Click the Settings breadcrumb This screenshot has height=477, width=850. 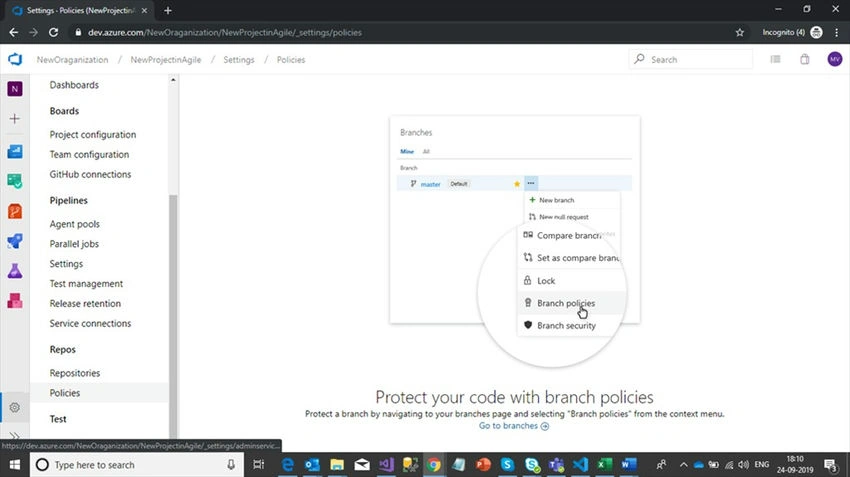[x=239, y=60]
